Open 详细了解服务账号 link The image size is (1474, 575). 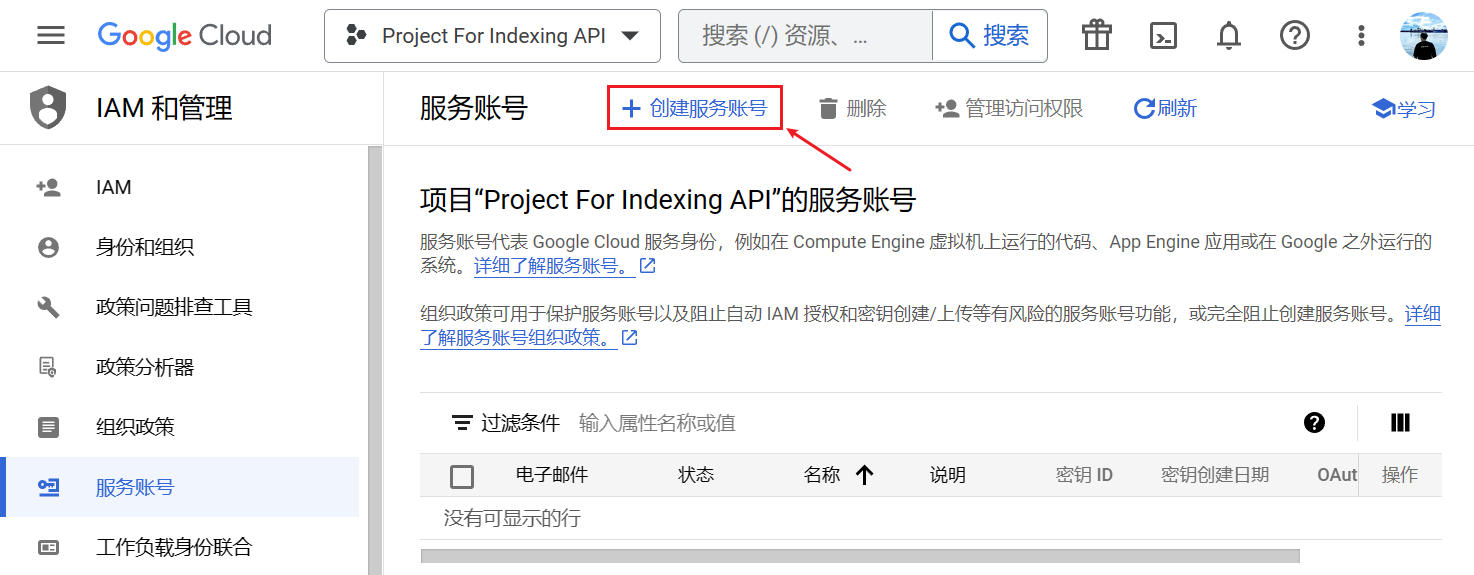pyautogui.click(x=554, y=266)
